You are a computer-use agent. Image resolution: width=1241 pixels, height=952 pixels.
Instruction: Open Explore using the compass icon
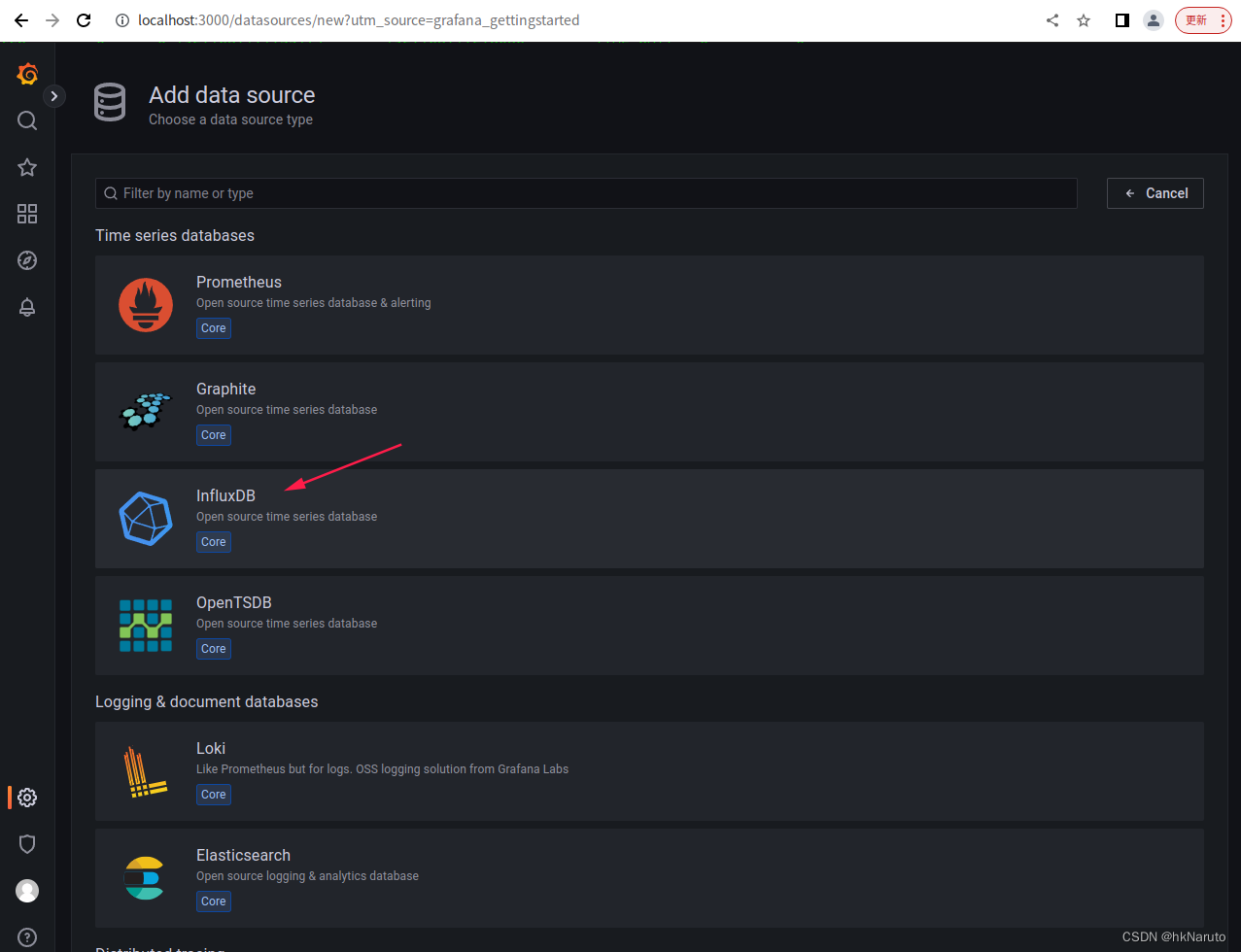[26, 260]
